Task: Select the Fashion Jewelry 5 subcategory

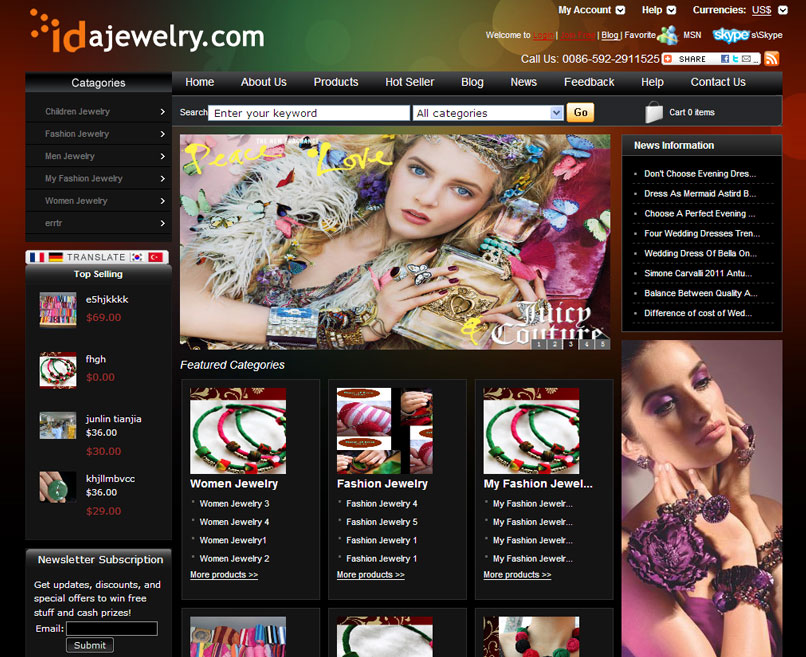Action: coord(382,522)
